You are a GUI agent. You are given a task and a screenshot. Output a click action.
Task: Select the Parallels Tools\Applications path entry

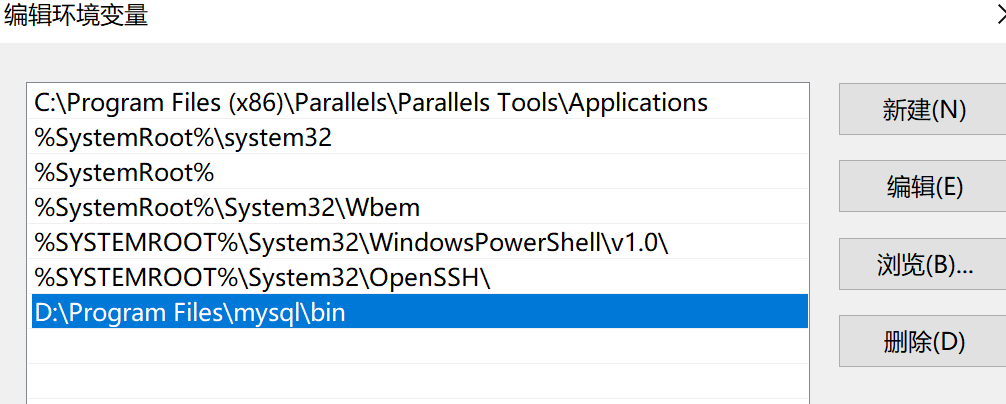click(x=418, y=101)
